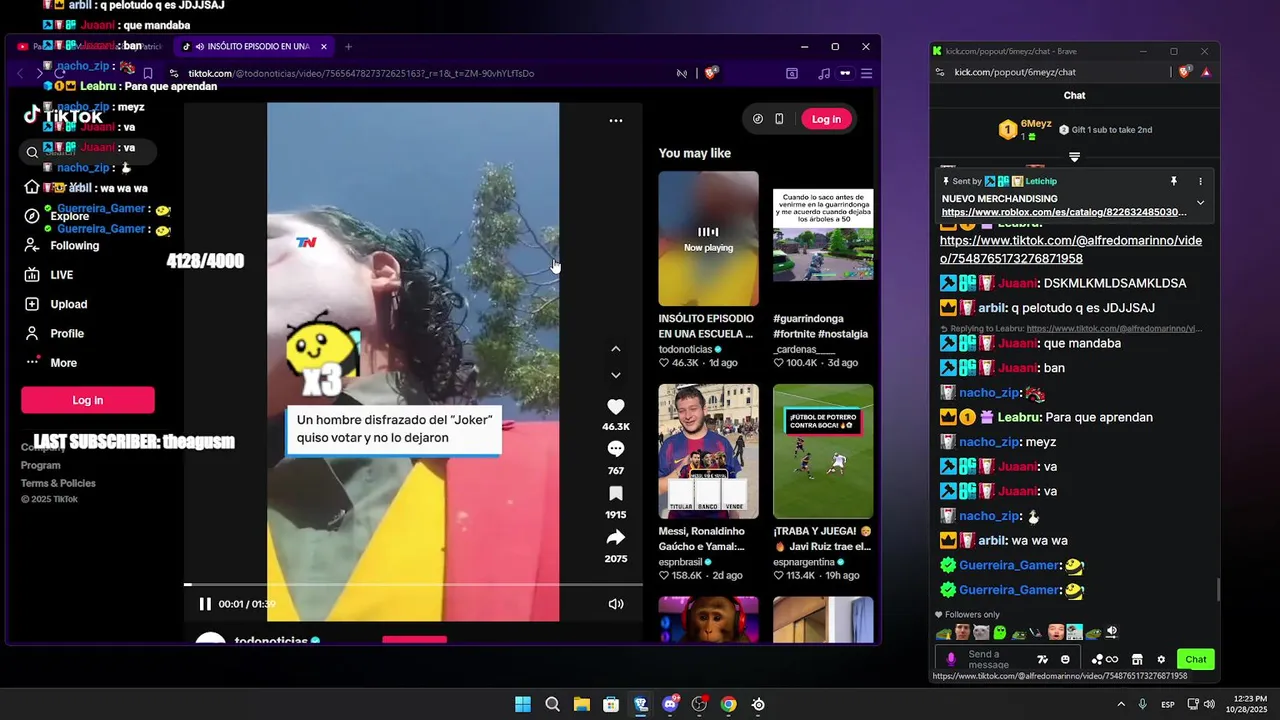The image size is (1280, 720).
Task: Open pinned message three-dot options
Action: 1201,181
